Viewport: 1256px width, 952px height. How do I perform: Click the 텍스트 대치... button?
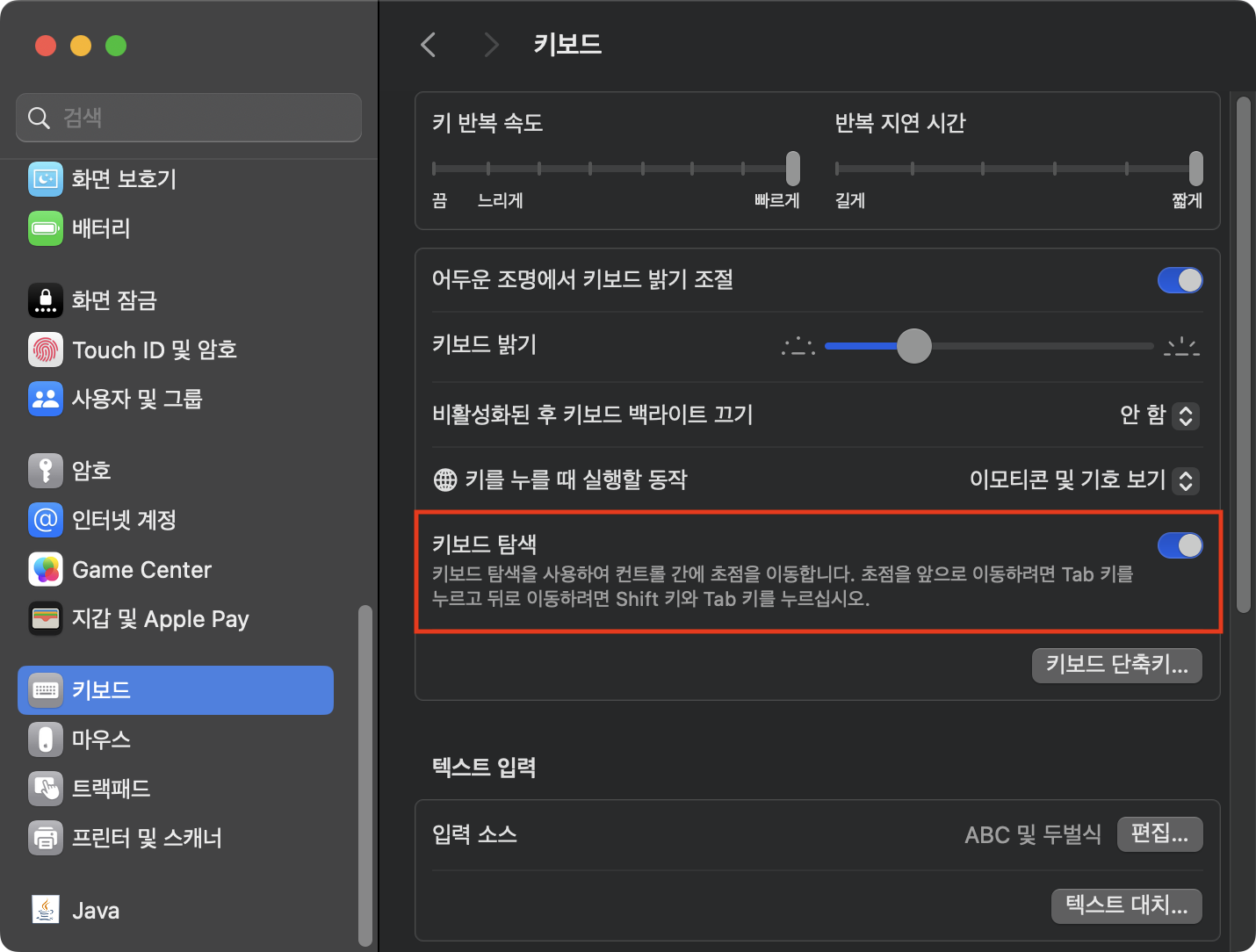point(1127,905)
